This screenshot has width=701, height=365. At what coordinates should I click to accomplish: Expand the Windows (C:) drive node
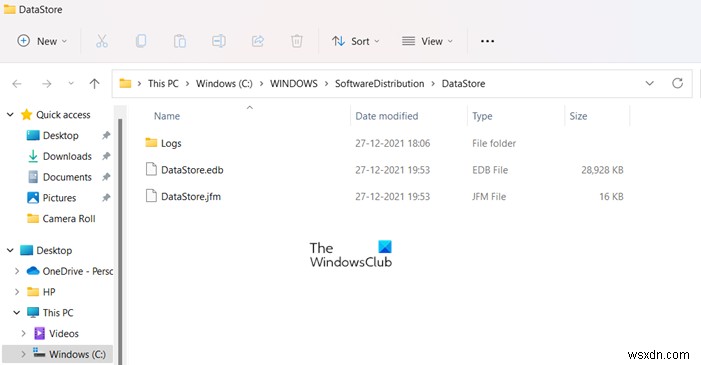(x=23, y=354)
